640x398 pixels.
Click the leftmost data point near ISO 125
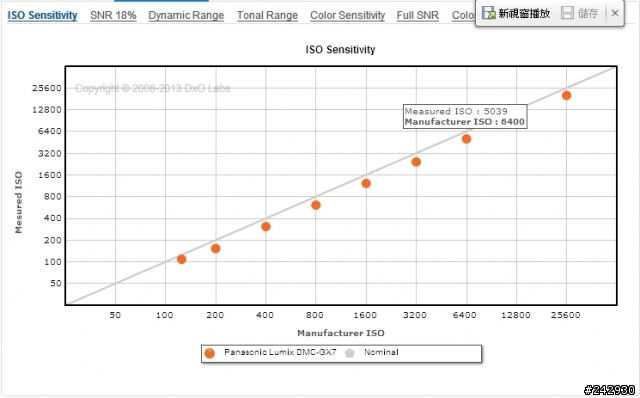182,259
